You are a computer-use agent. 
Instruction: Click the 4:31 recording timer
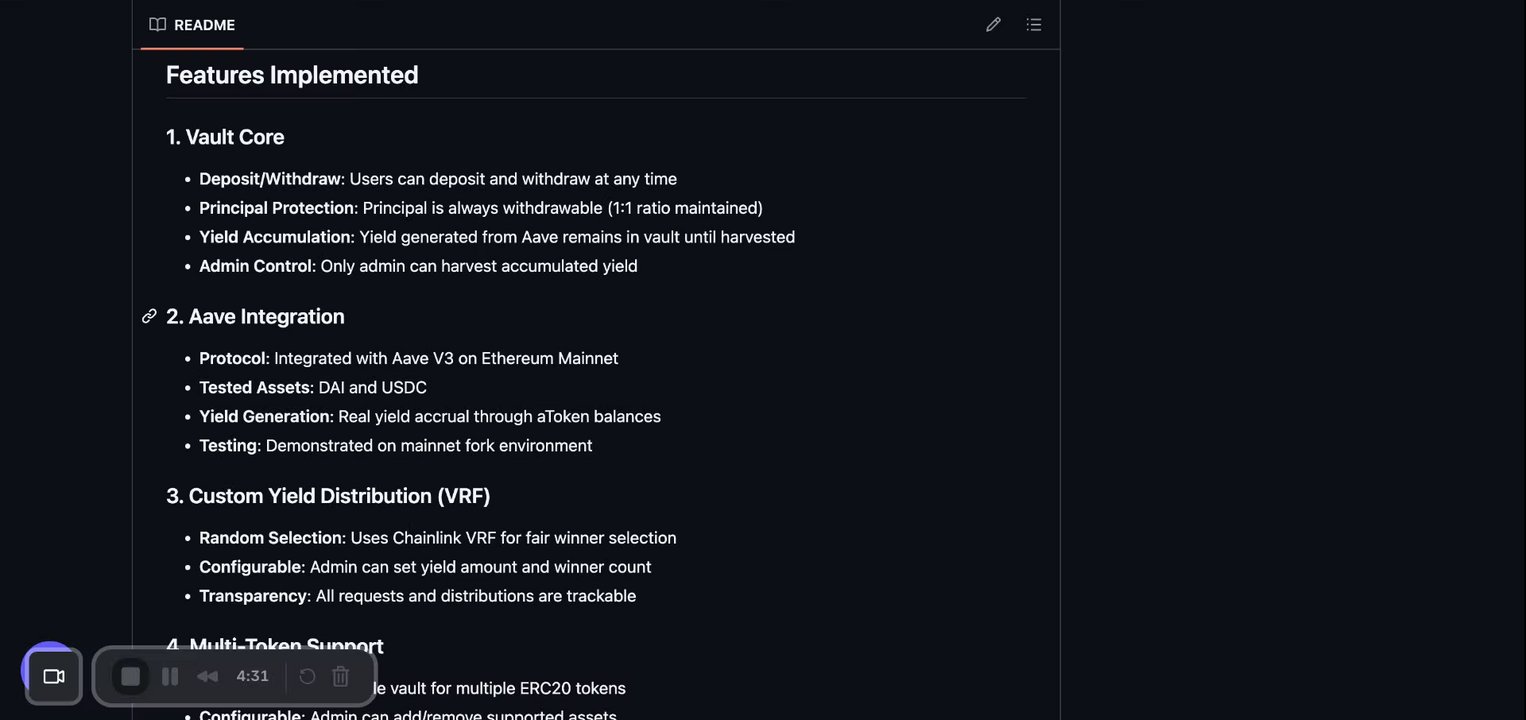click(x=252, y=677)
